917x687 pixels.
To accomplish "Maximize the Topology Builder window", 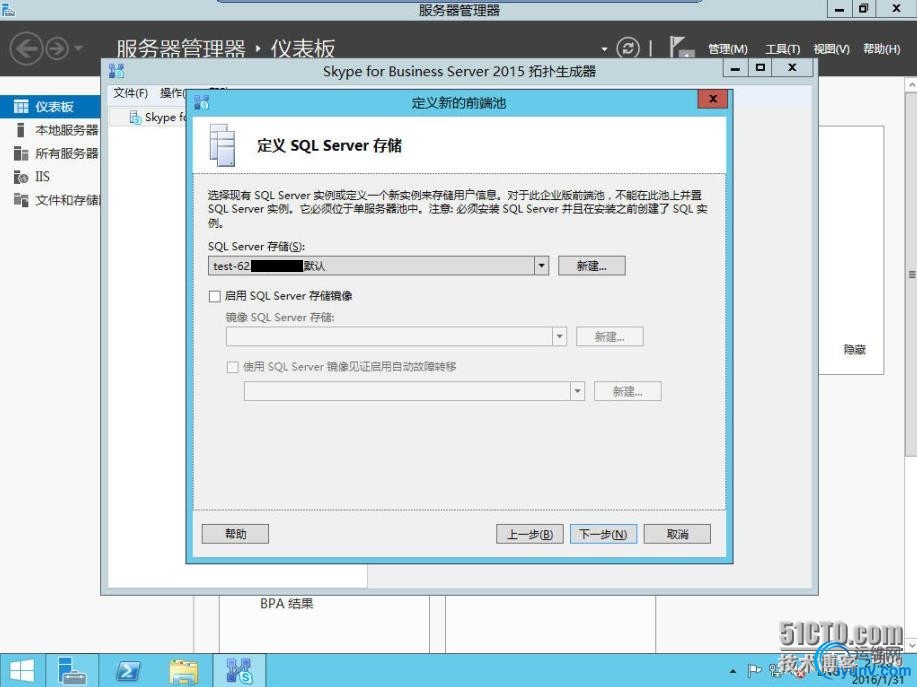I will (760, 68).
